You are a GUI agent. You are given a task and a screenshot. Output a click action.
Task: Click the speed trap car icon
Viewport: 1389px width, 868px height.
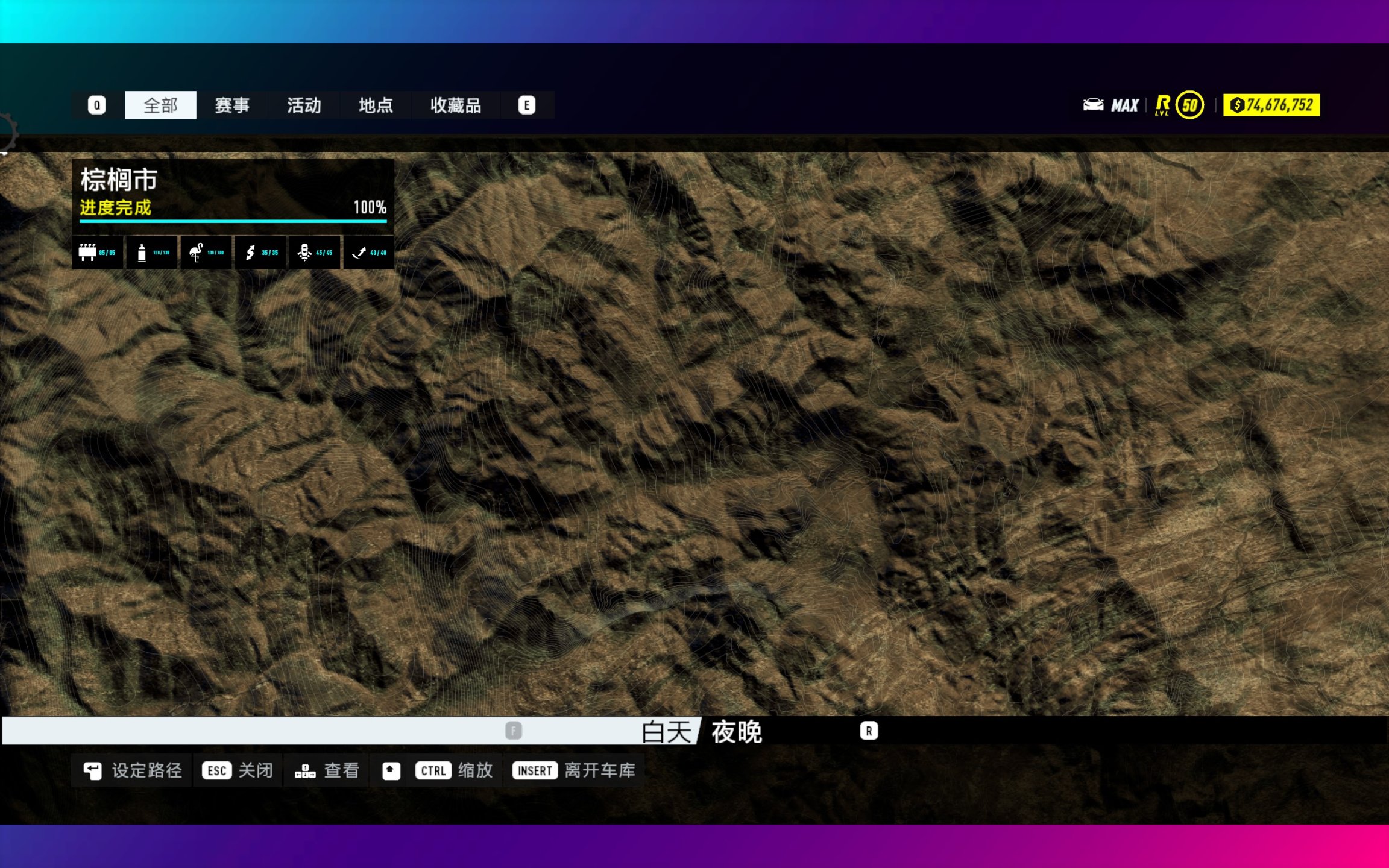(304, 252)
